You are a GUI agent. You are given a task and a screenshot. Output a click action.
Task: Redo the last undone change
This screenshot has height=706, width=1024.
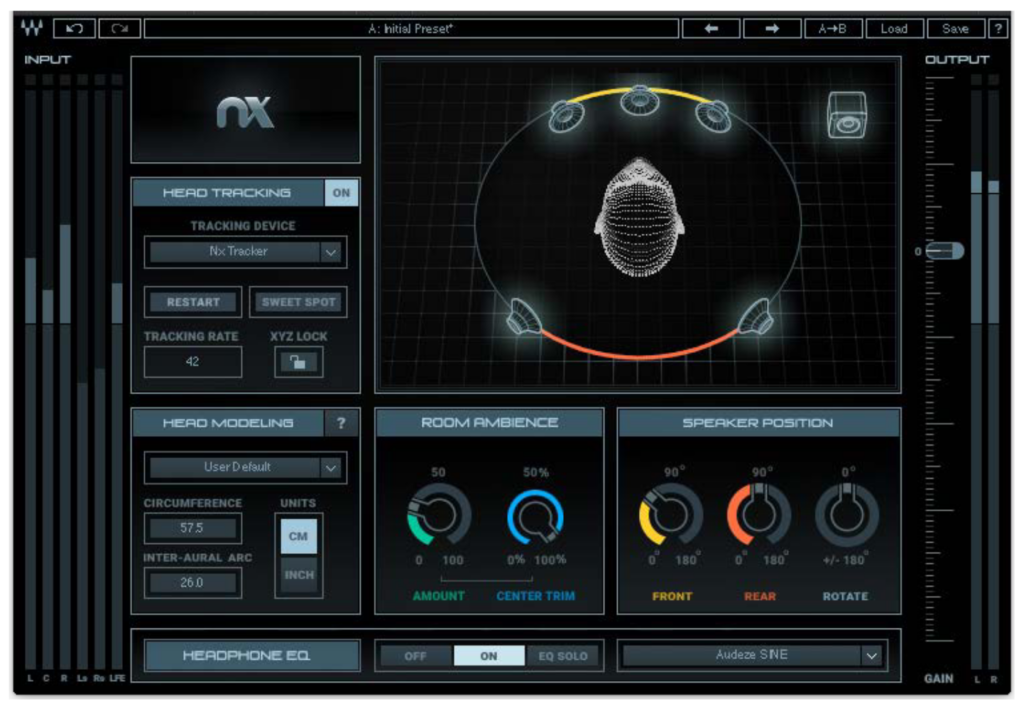tap(119, 29)
